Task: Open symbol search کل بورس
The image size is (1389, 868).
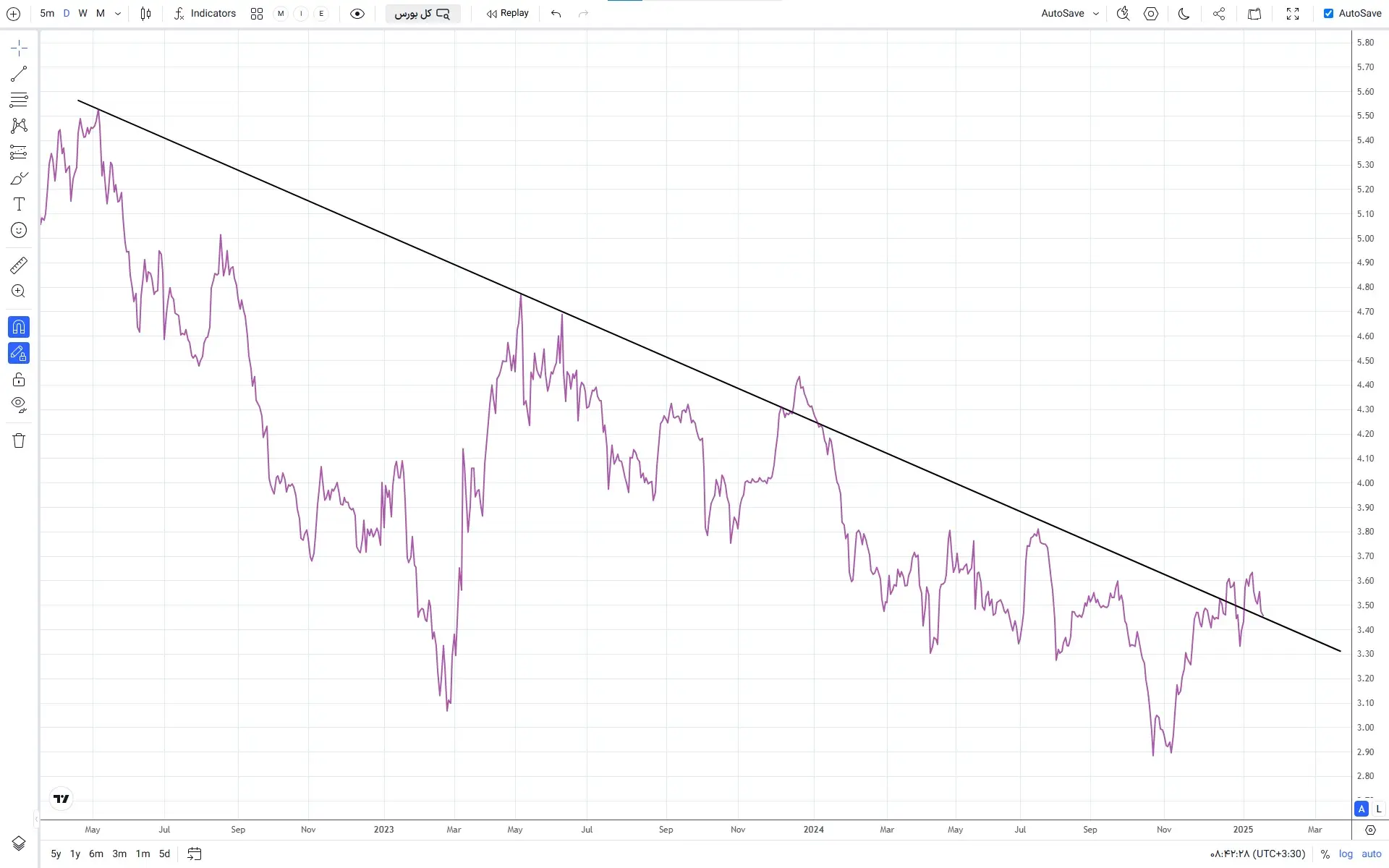Action: pos(422,14)
